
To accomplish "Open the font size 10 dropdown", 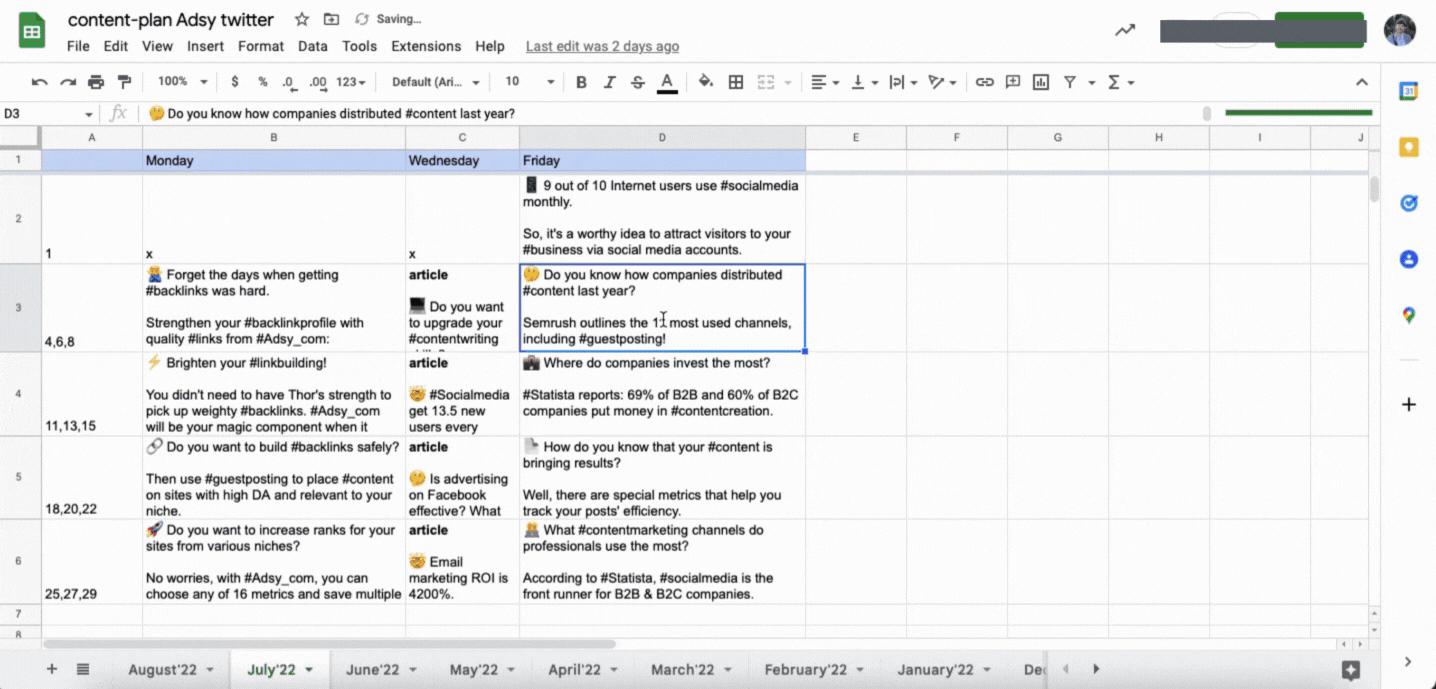I will pyautogui.click(x=529, y=82).
